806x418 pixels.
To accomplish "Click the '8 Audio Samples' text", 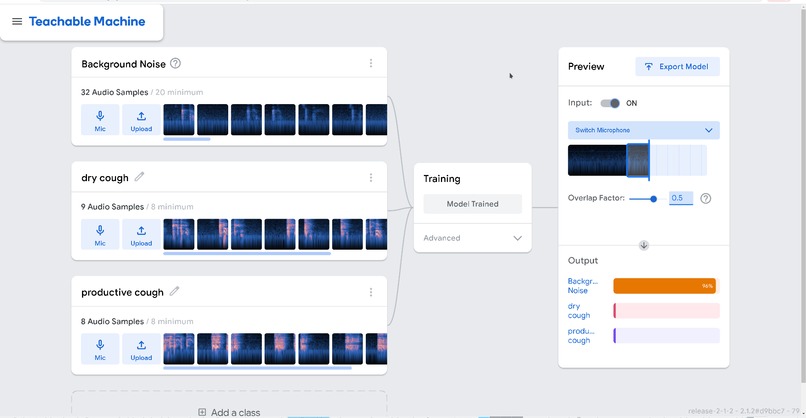I will [x=112, y=321].
